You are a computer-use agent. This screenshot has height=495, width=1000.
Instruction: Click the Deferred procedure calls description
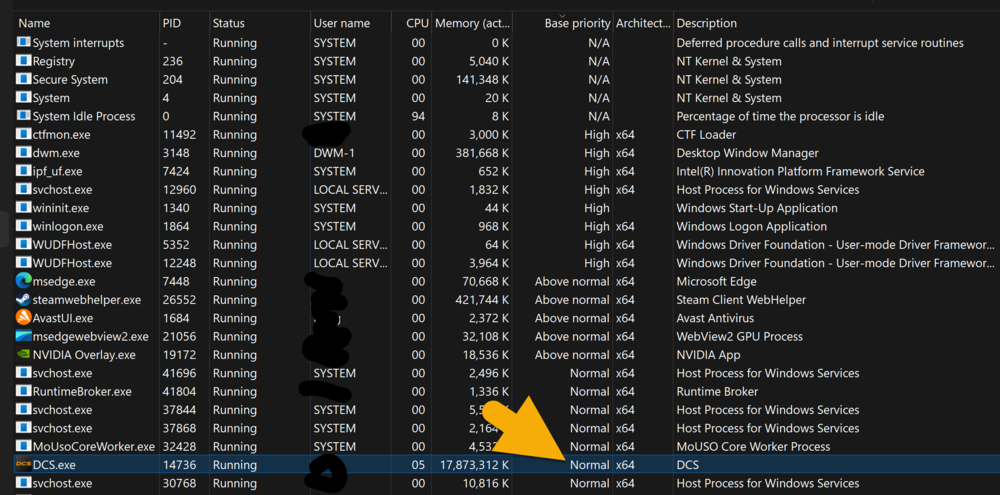pos(820,43)
